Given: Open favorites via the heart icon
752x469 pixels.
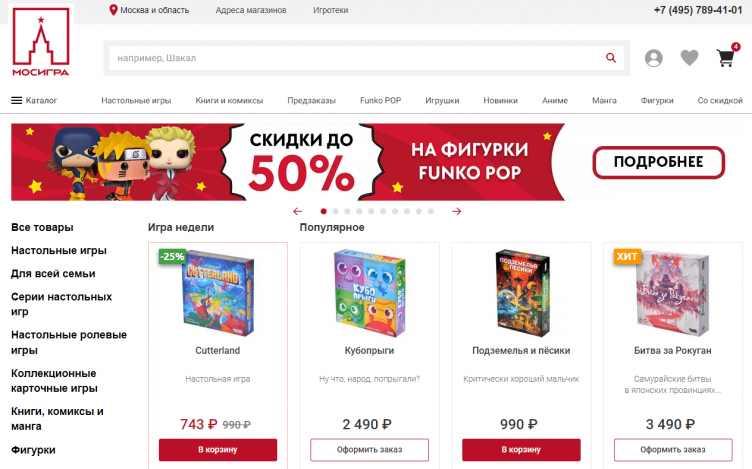Looking at the screenshot, I should tap(689, 58).
